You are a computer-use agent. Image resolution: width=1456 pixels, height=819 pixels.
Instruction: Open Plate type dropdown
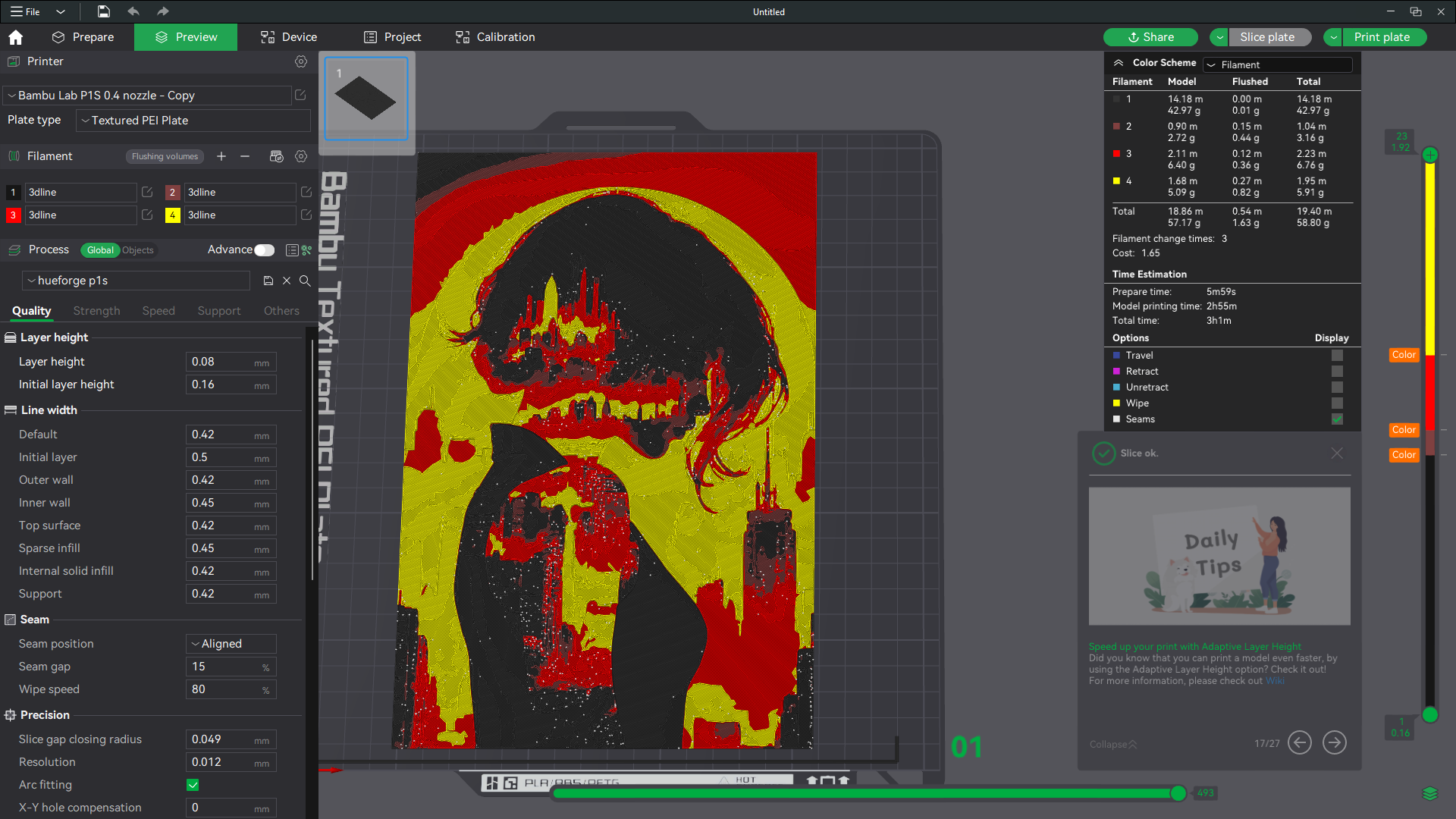pyautogui.click(x=193, y=121)
